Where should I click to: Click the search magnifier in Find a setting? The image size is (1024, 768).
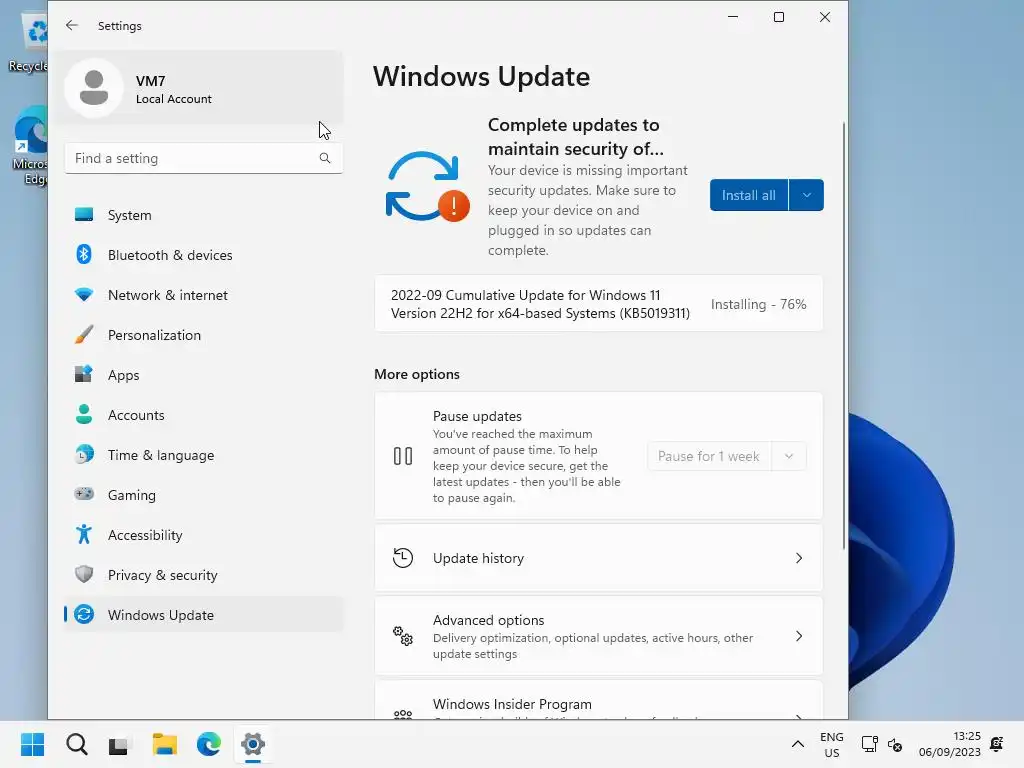325,158
